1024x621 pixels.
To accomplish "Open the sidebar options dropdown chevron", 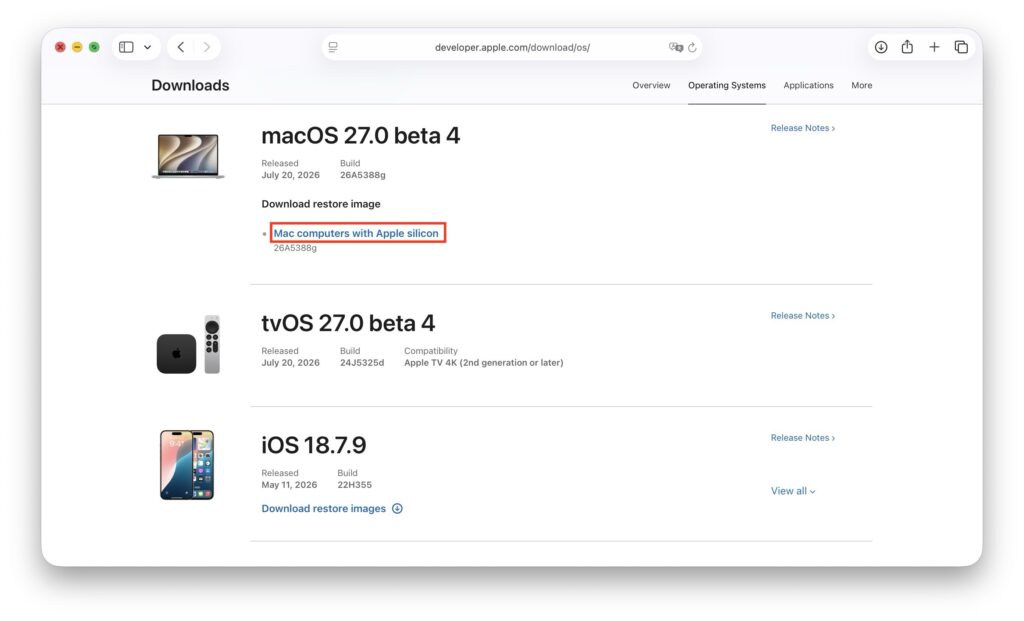I will [x=148, y=47].
